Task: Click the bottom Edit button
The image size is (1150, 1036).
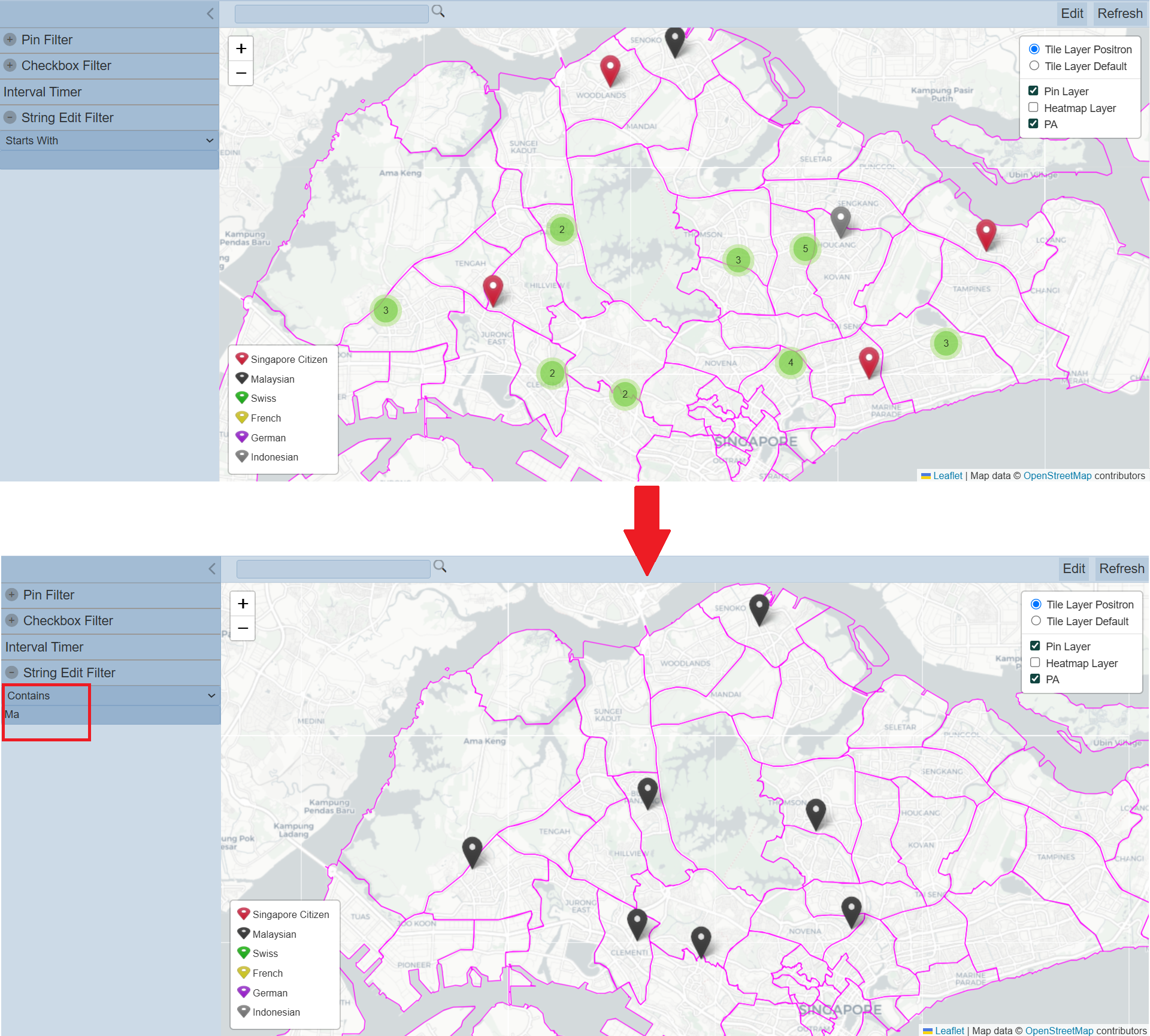Action: pos(1073,569)
